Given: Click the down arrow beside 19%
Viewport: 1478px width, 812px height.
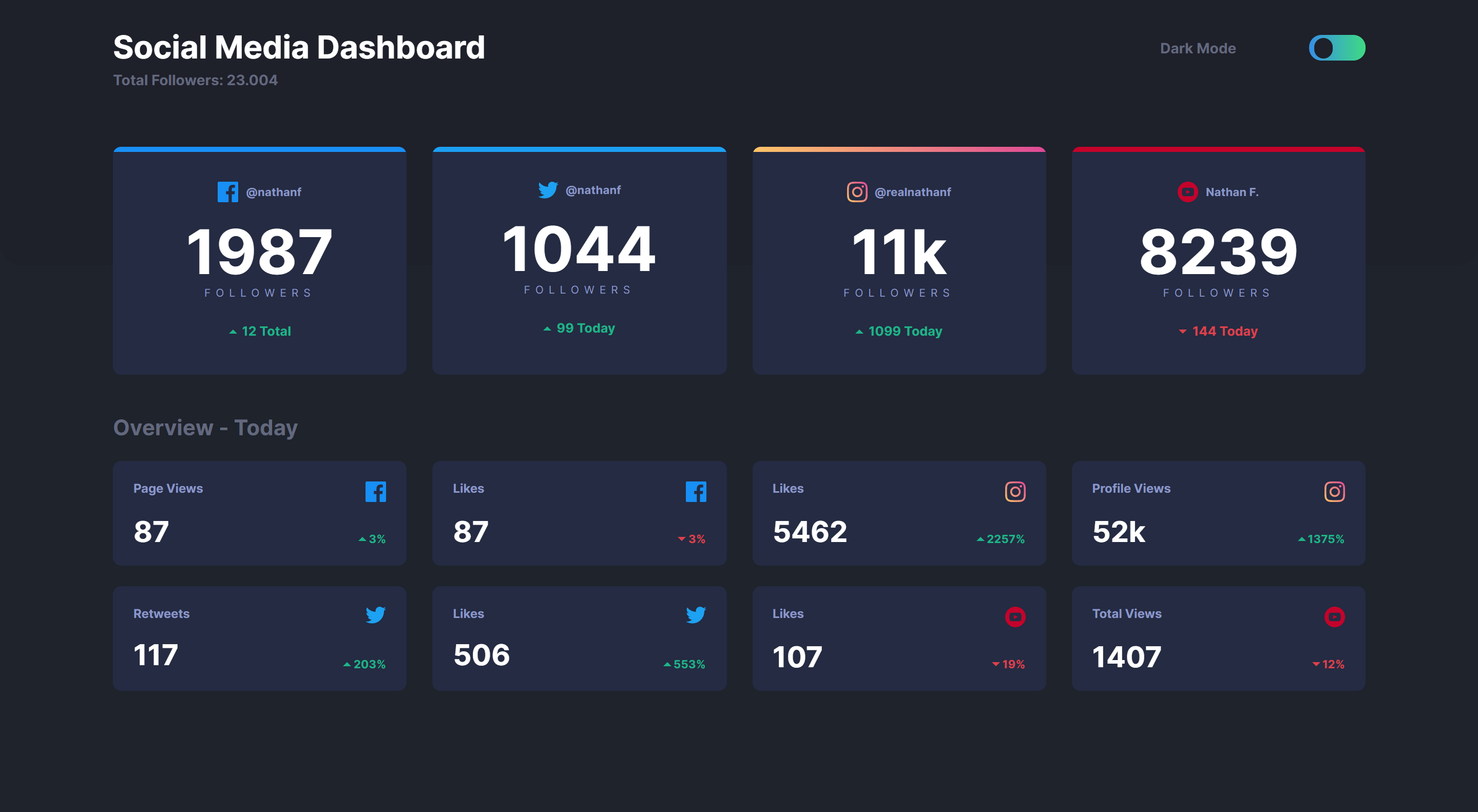Looking at the screenshot, I should click(x=996, y=664).
